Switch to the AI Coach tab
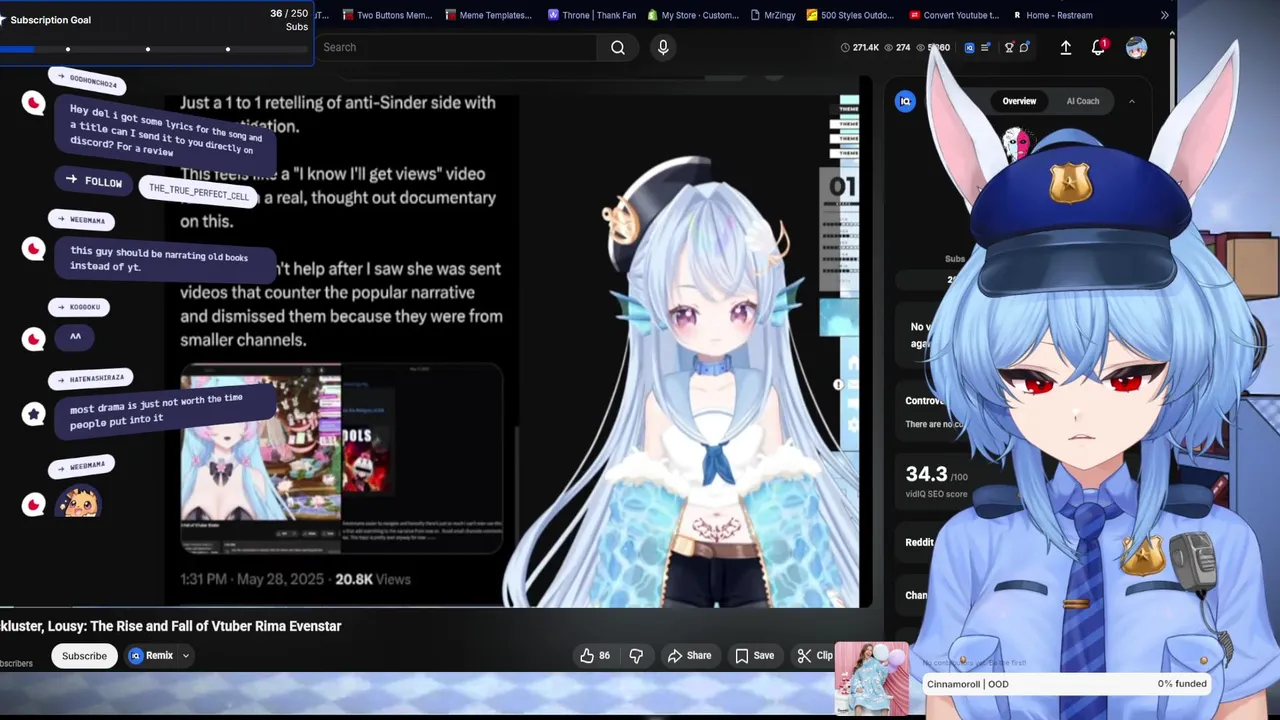Image resolution: width=1280 pixels, height=720 pixels. click(x=1082, y=101)
